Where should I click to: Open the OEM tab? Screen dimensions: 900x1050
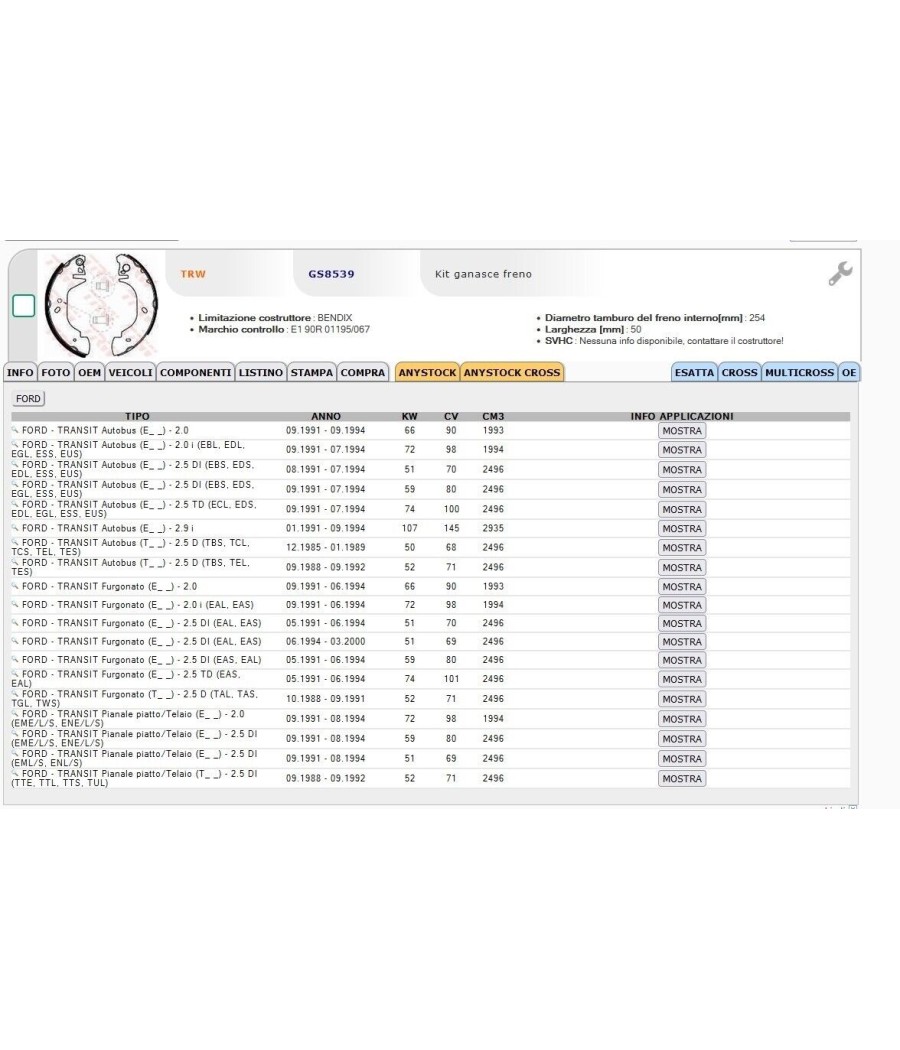point(89,372)
